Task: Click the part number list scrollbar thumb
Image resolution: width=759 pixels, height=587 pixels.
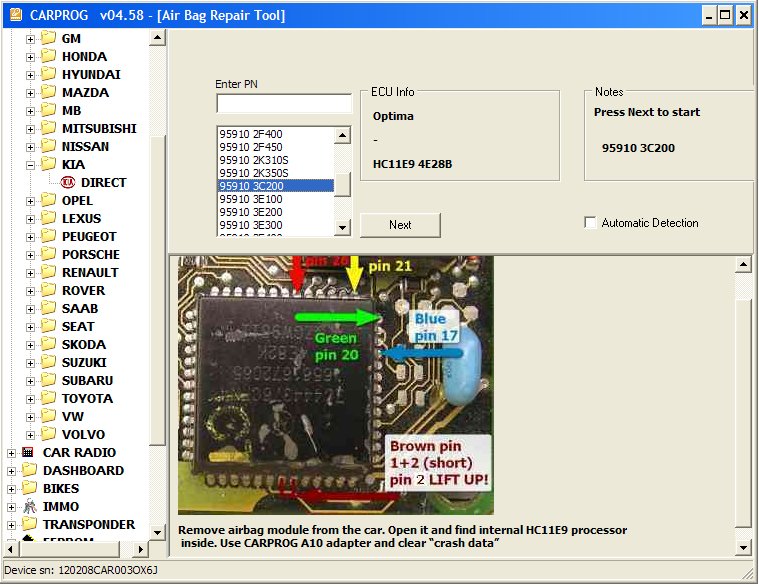Action: [343, 184]
